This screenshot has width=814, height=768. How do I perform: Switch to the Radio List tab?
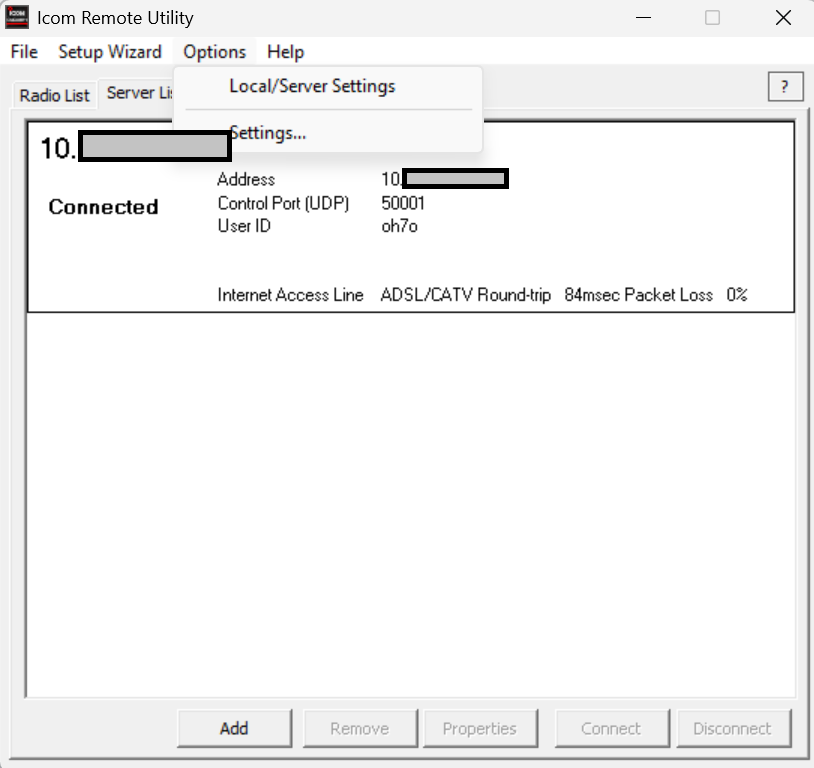coord(55,95)
